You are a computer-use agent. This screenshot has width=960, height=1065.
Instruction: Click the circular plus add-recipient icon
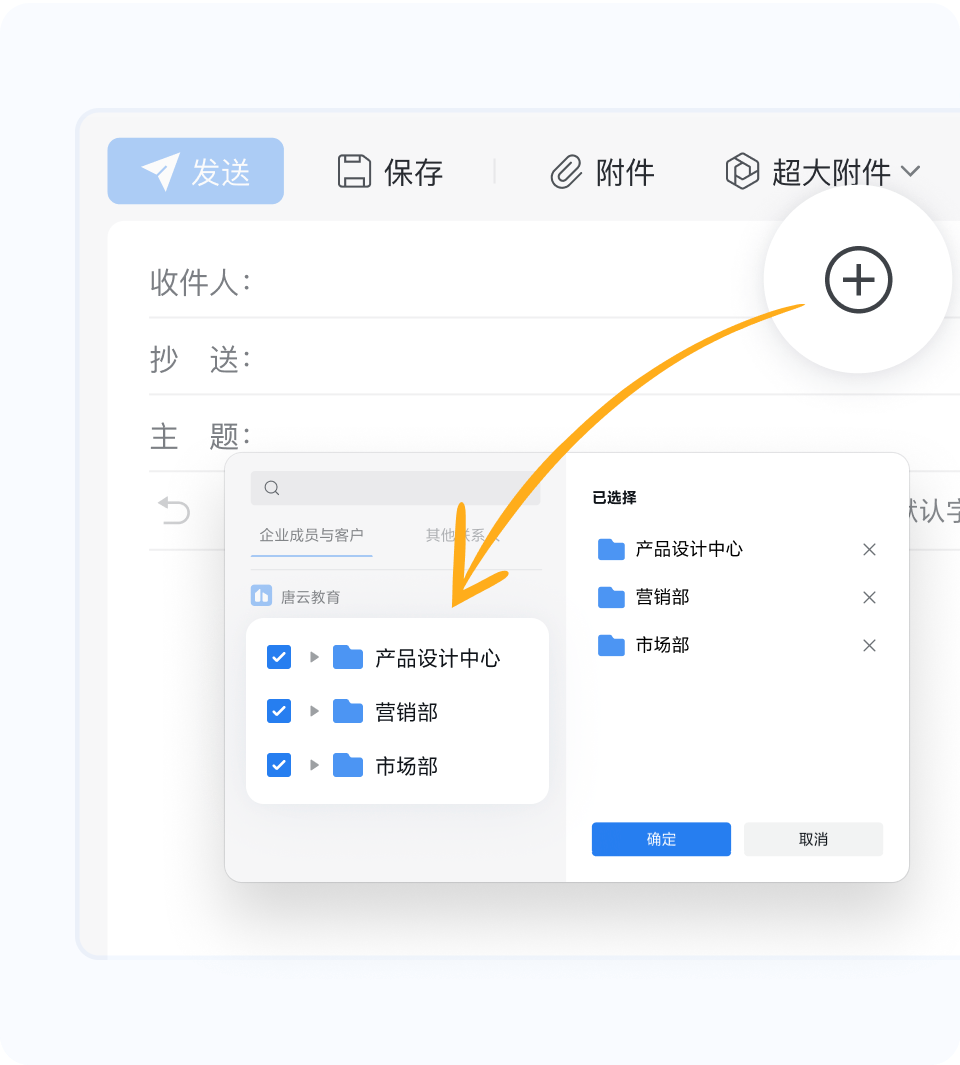[858, 280]
